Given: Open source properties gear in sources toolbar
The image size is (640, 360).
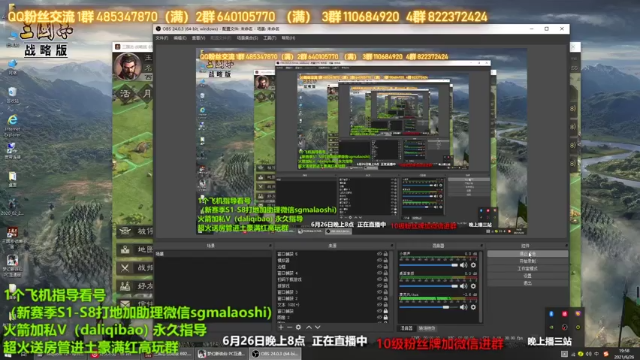Looking at the screenshot, I should (x=298, y=327).
